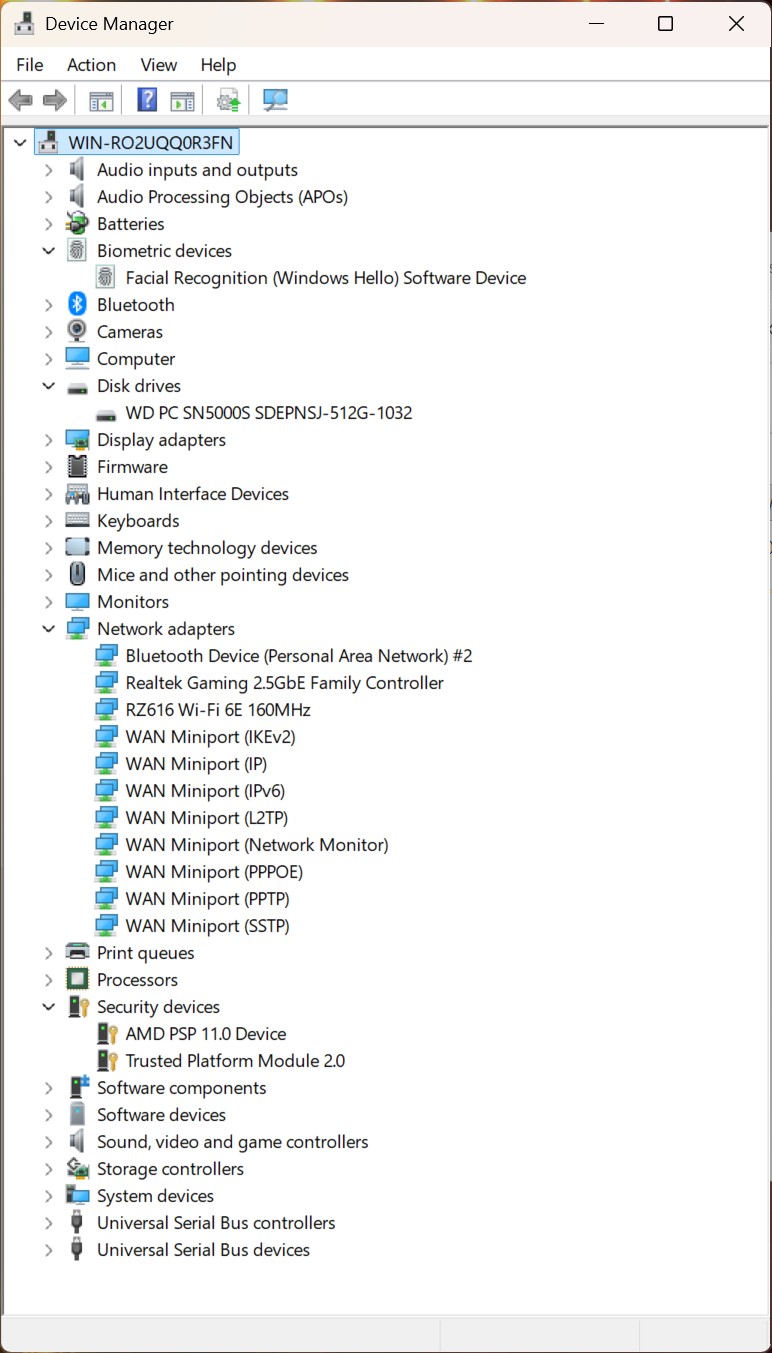Toggle the console tree pane

(100, 99)
